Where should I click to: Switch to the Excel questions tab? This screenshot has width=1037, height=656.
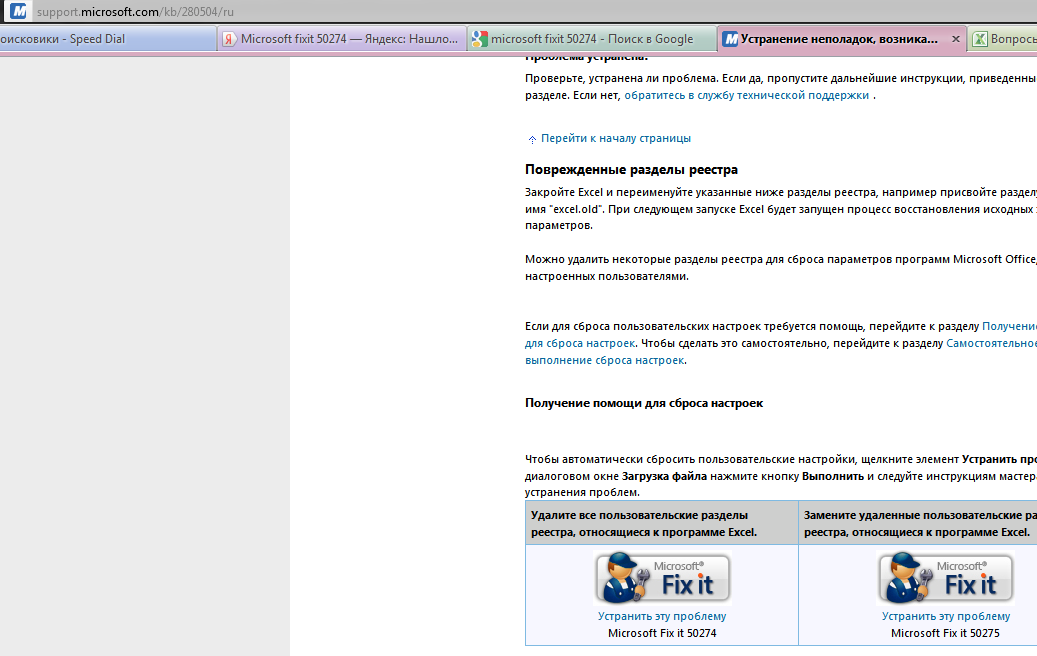[x=1003, y=39]
